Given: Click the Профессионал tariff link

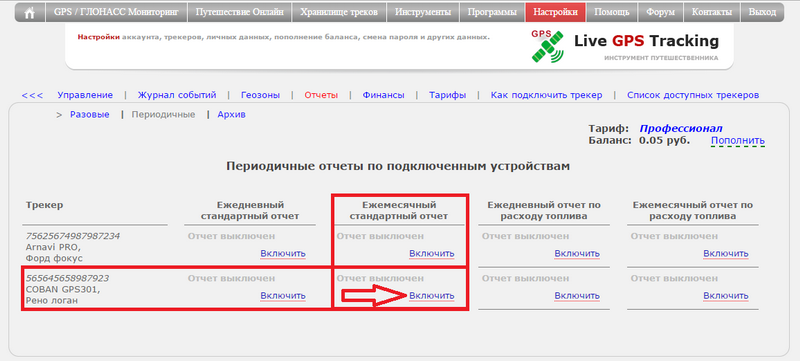Looking at the screenshot, I should pos(681,128).
